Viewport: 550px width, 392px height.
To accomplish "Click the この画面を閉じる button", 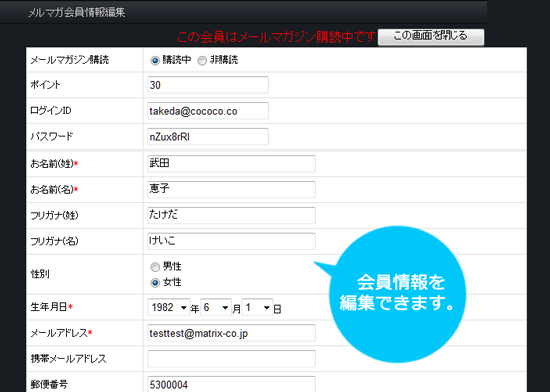I will (431, 37).
